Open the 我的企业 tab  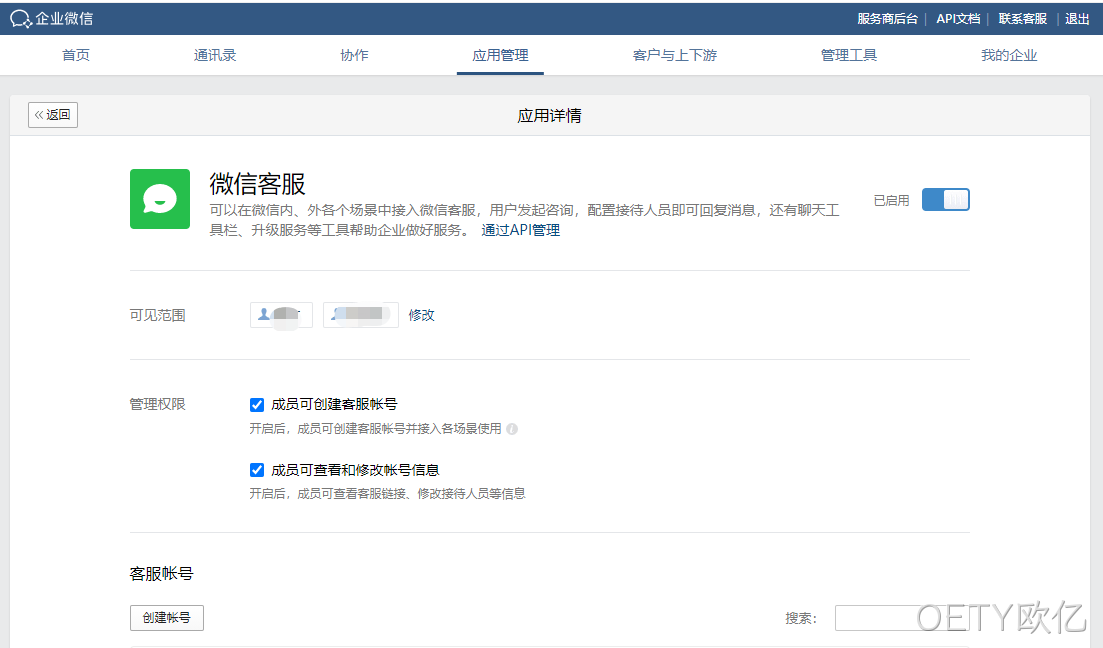[x=1009, y=55]
